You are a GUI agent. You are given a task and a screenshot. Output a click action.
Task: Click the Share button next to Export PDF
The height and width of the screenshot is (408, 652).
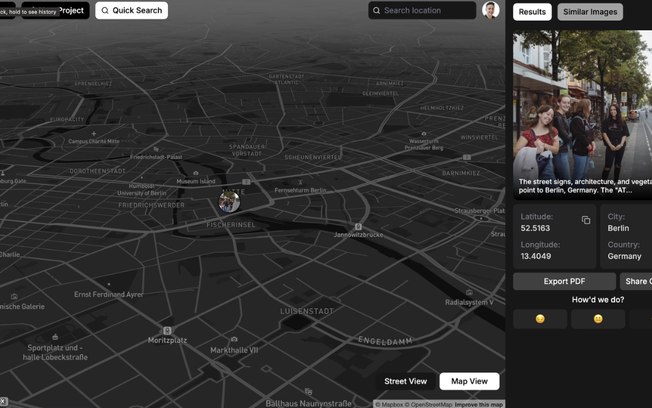(636, 281)
